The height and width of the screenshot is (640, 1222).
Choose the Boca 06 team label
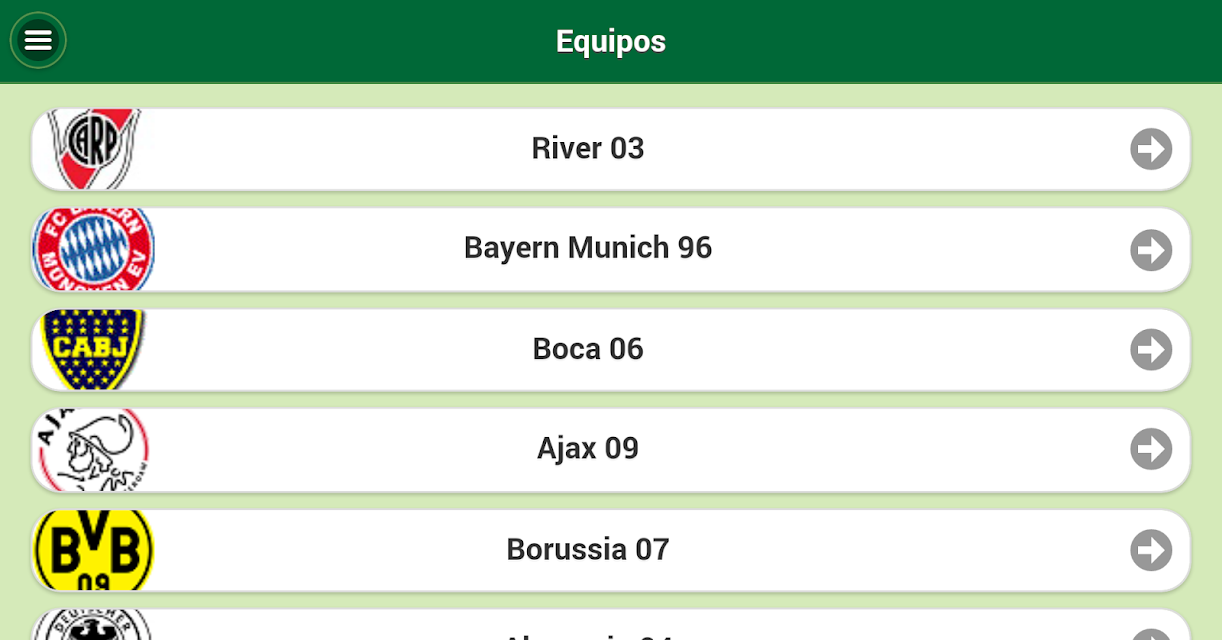(588, 348)
